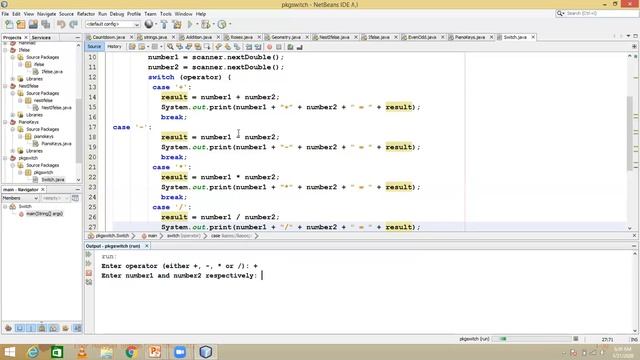Switch to the Geometry.java tab
Image resolution: width=640 pixels, height=360 pixels.
[286, 37]
